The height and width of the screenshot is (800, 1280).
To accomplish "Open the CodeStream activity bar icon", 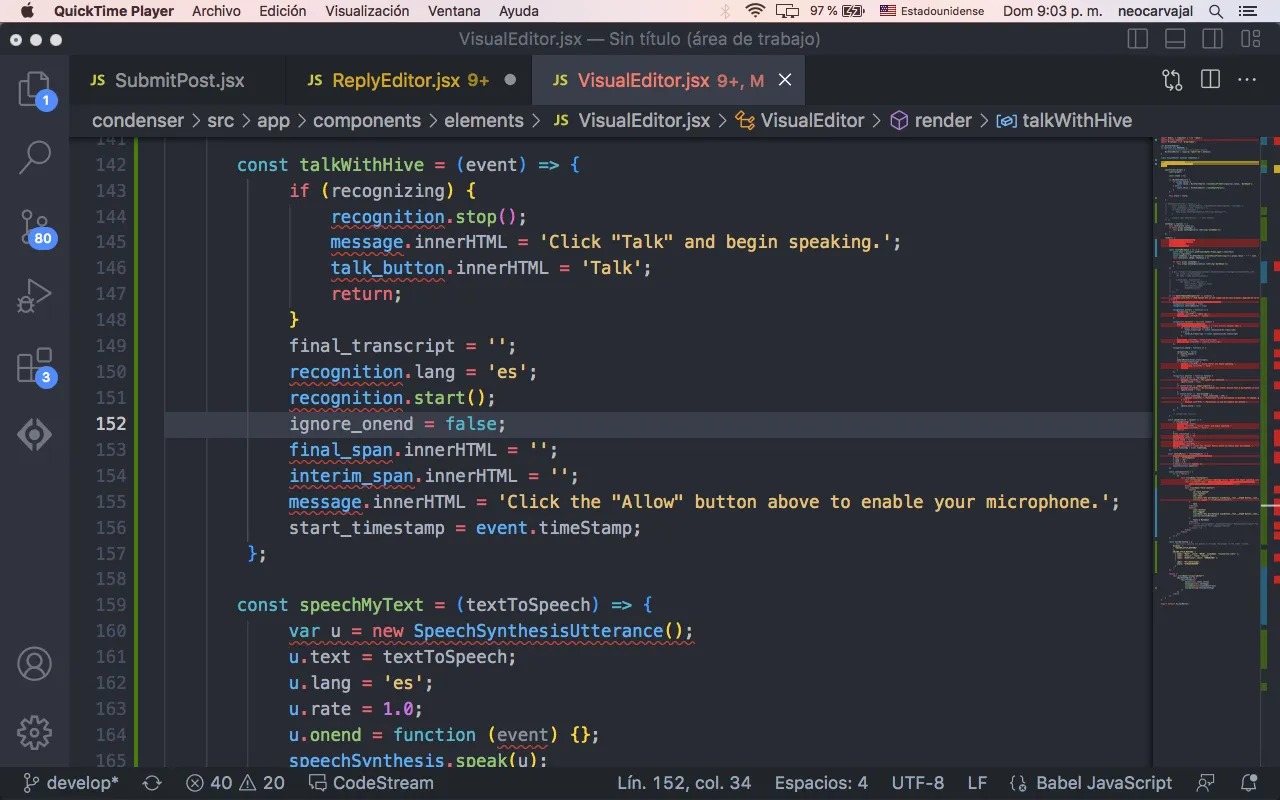I will coord(34,435).
